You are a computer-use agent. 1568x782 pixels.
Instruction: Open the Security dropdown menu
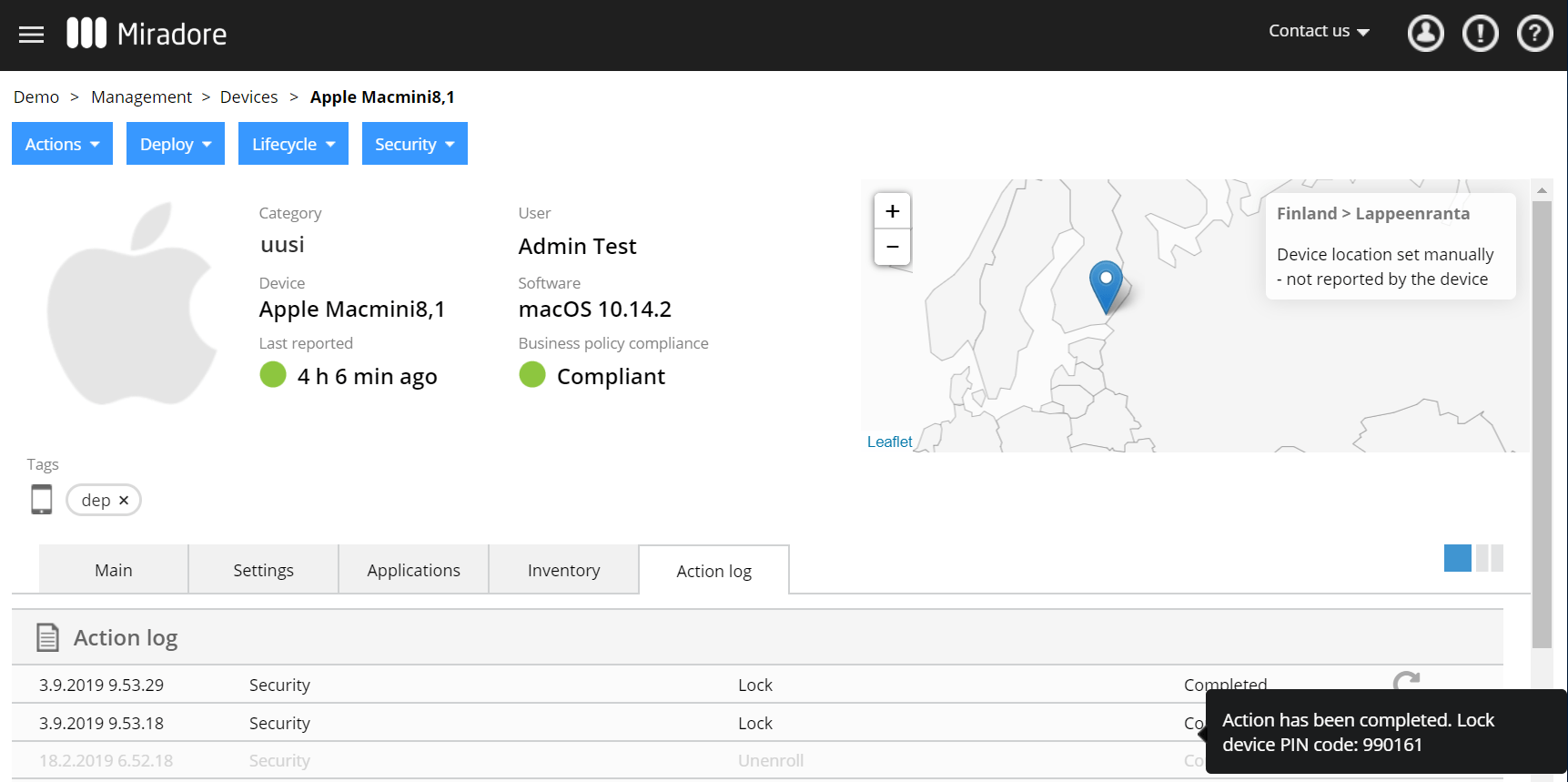(x=414, y=144)
